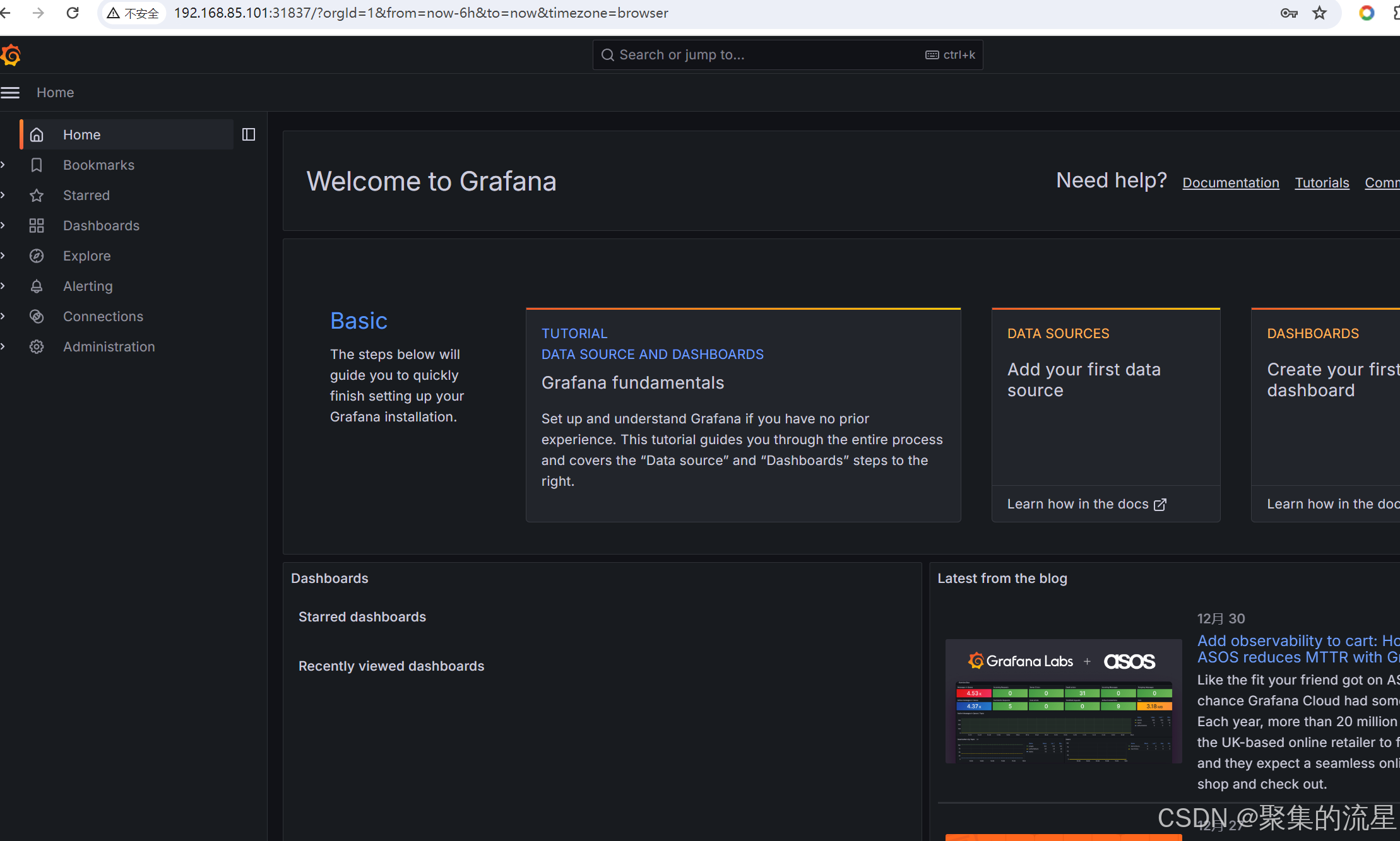Open the Explore menu item
The image size is (1400, 841).
tap(87, 256)
